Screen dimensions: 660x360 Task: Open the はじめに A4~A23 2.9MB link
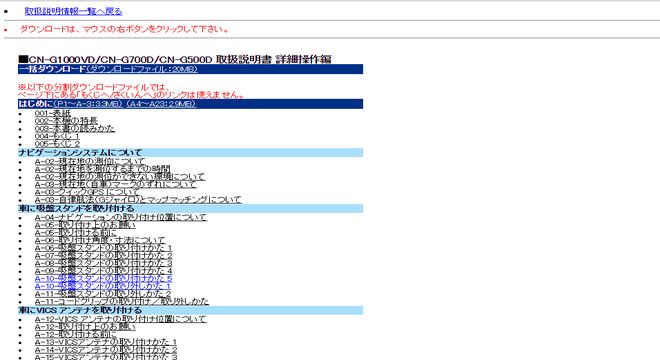pyautogui.click(x=161, y=104)
